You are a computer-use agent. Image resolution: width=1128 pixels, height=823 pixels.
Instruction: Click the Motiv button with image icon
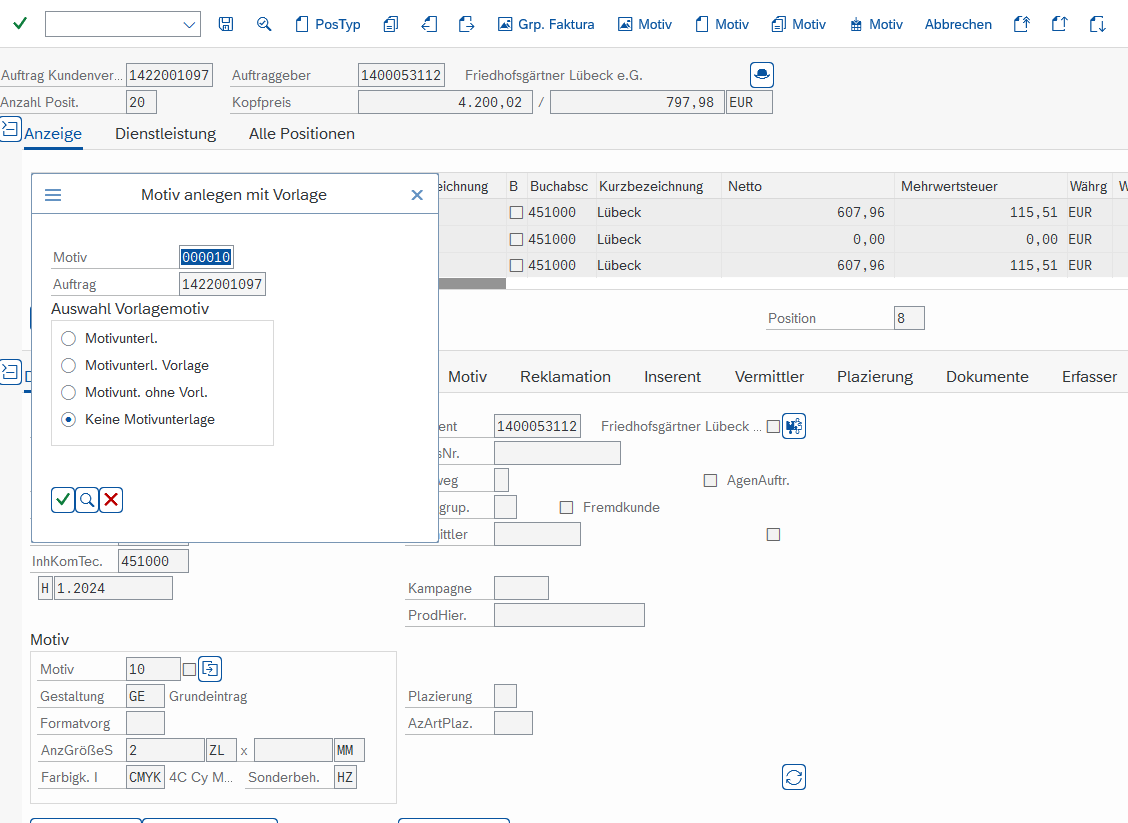tap(645, 24)
